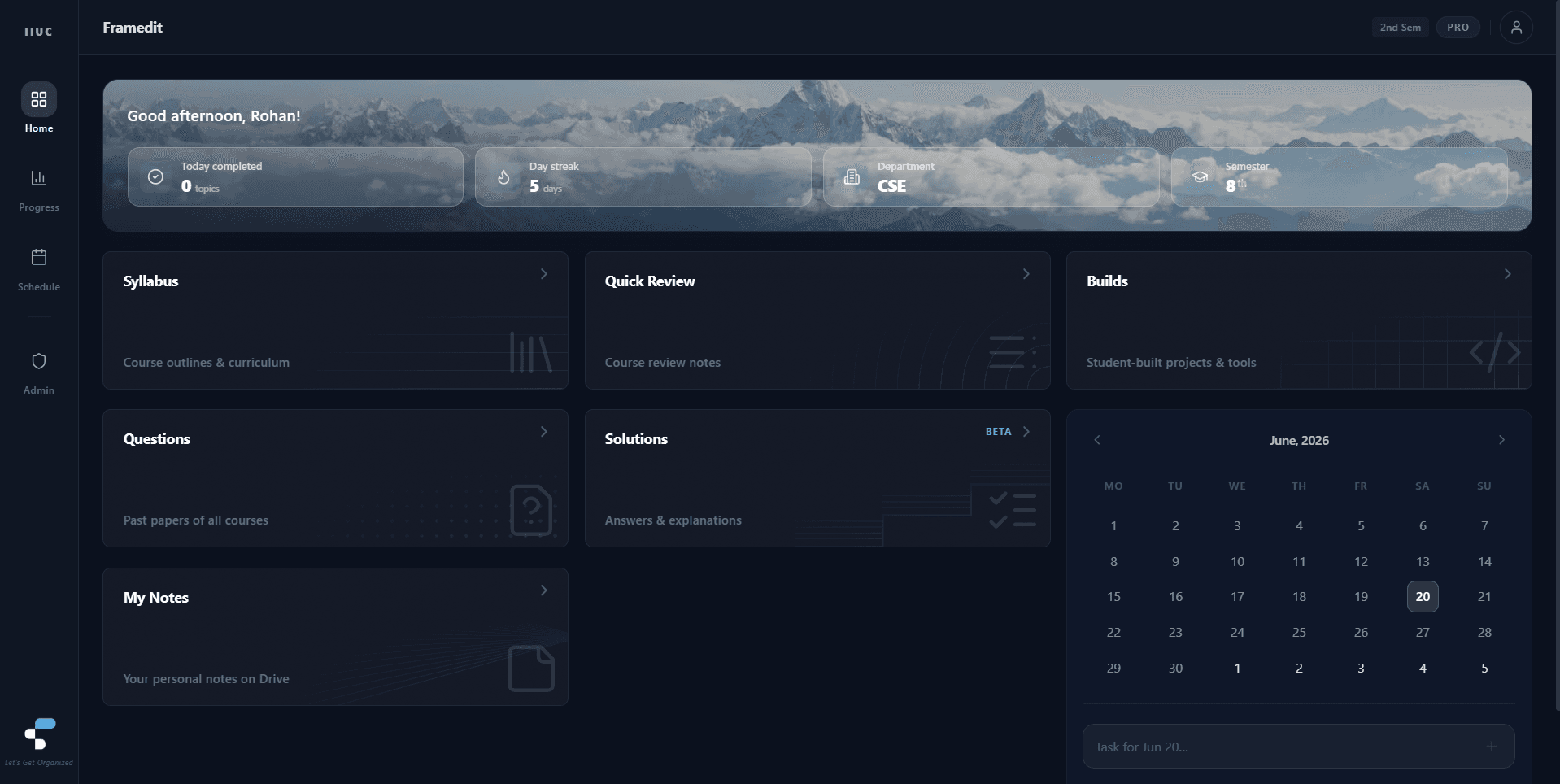Click the CSE department value

[x=891, y=186]
